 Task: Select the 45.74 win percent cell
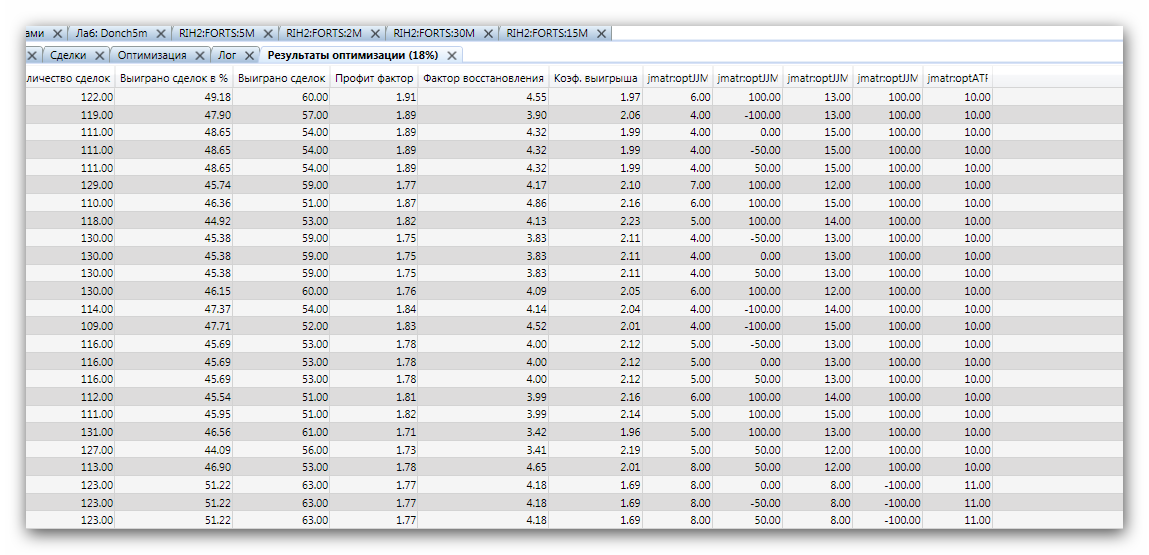click(x=174, y=185)
